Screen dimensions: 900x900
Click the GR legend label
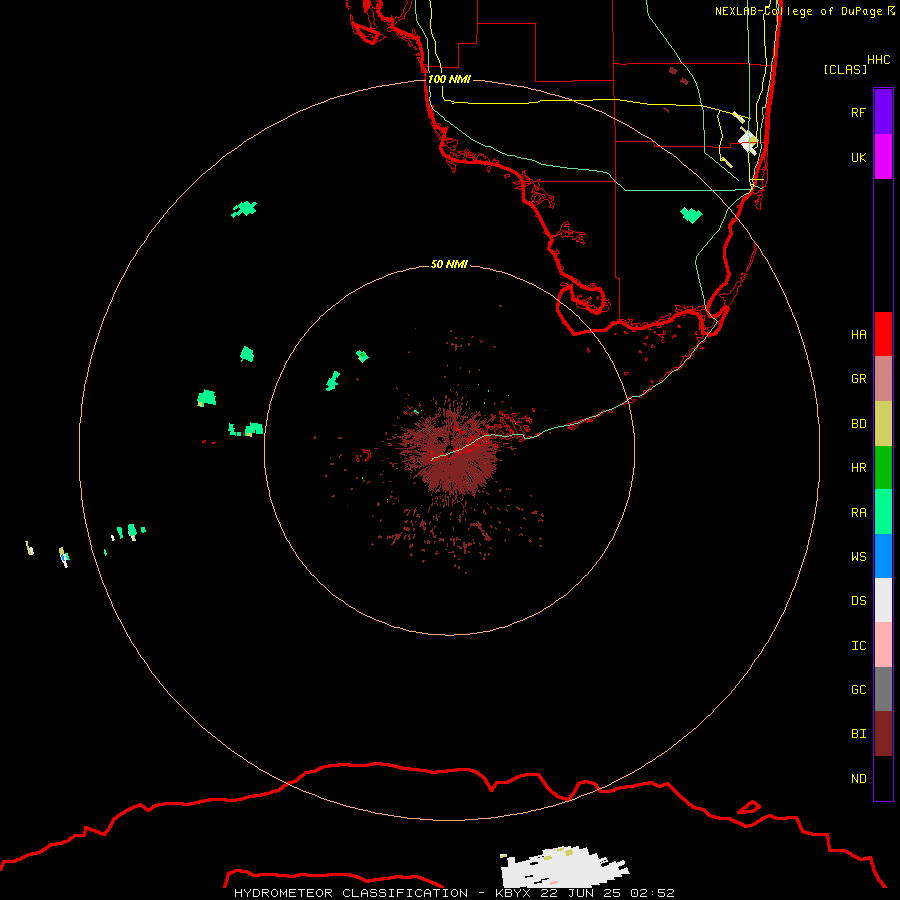pos(858,379)
